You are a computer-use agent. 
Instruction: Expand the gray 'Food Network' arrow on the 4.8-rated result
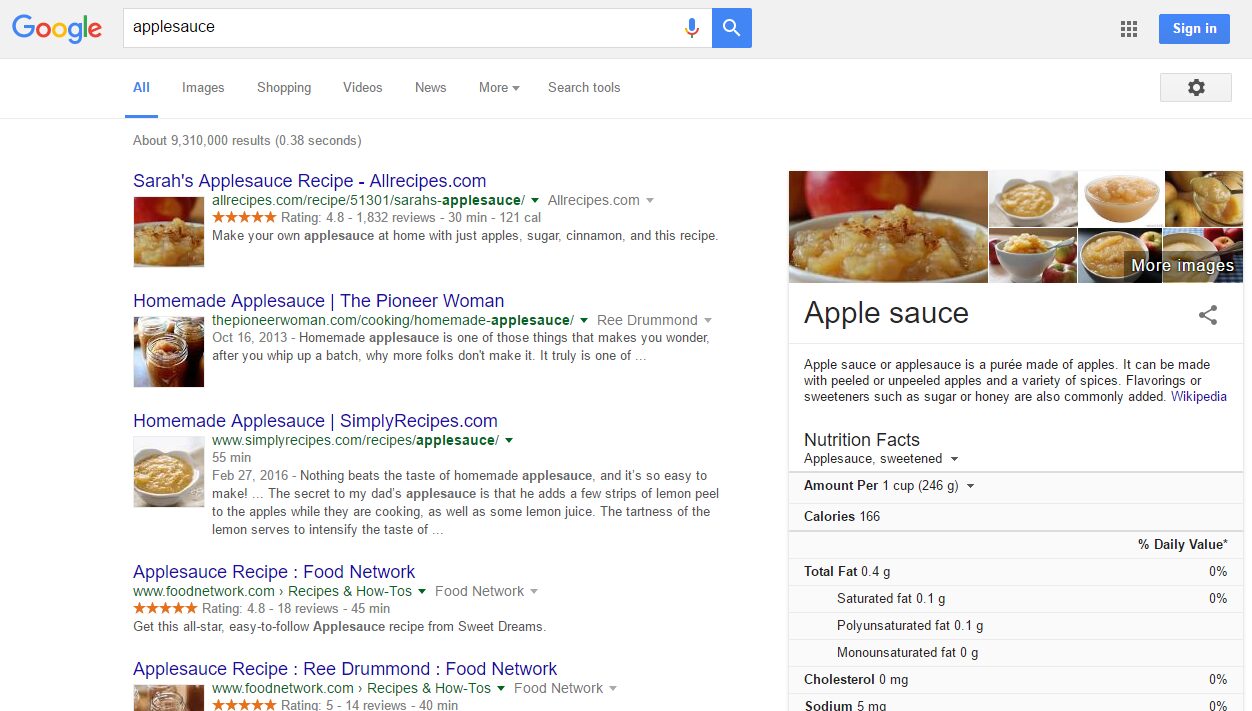click(x=534, y=592)
